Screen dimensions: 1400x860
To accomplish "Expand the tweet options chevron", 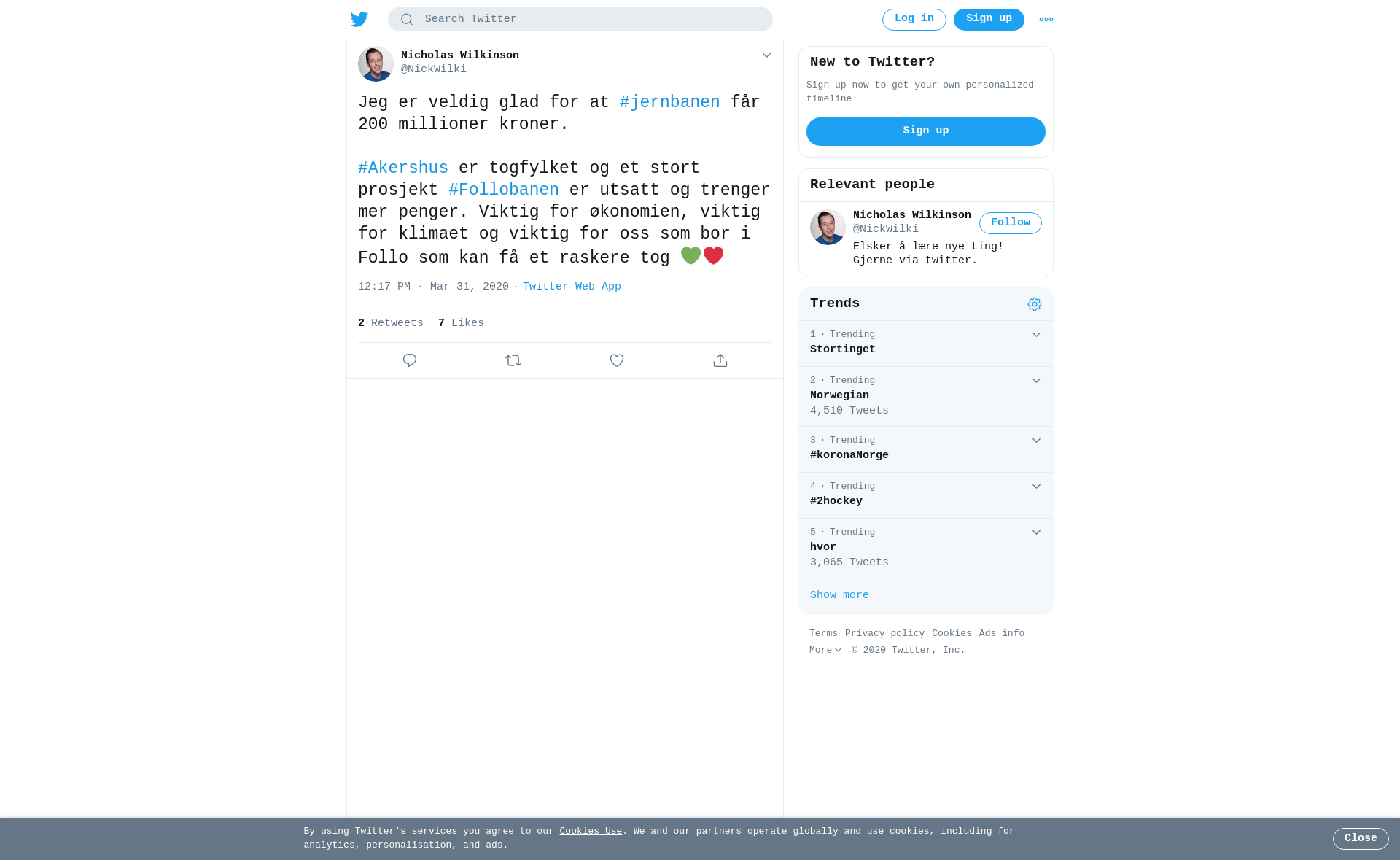I will pos(766,55).
